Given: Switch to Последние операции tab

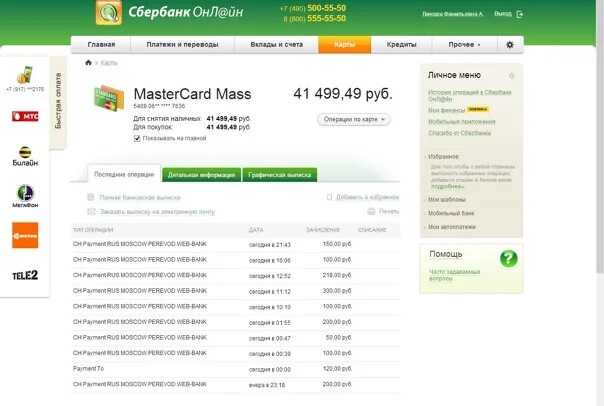Looking at the screenshot, I should (x=124, y=174).
